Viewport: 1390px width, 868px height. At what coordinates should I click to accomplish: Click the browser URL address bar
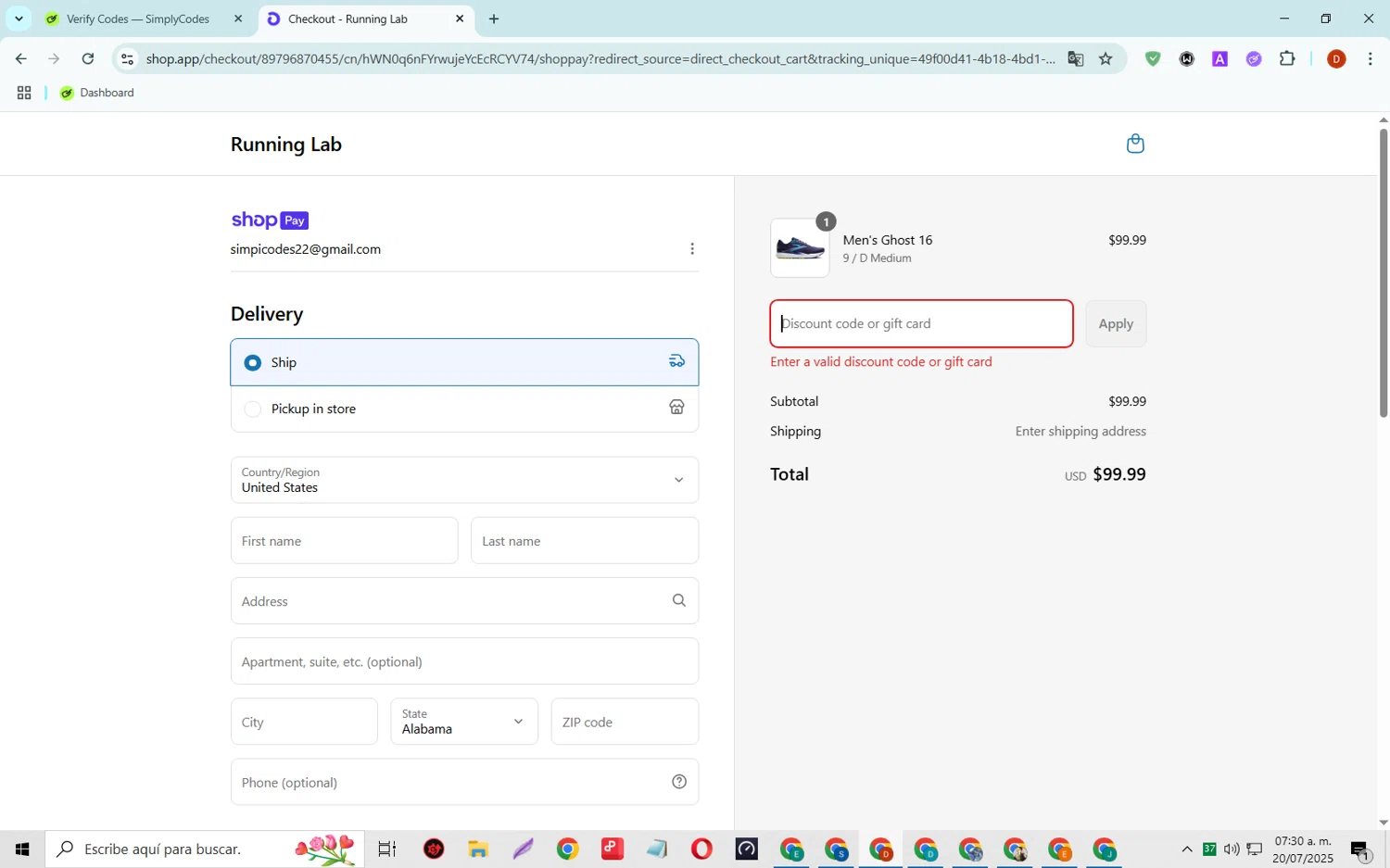click(x=600, y=58)
